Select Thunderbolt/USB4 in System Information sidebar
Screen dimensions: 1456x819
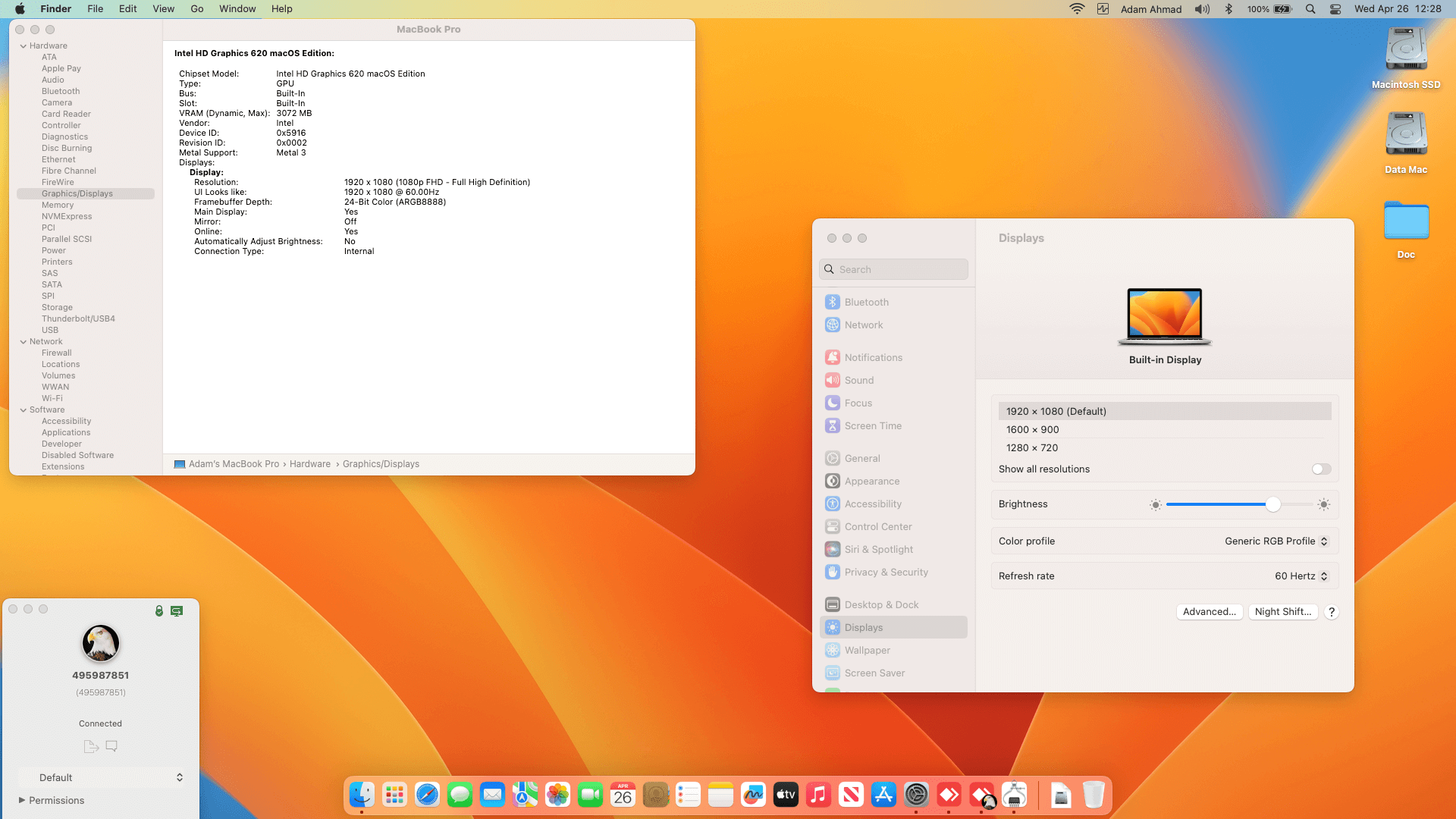[x=78, y=319]
